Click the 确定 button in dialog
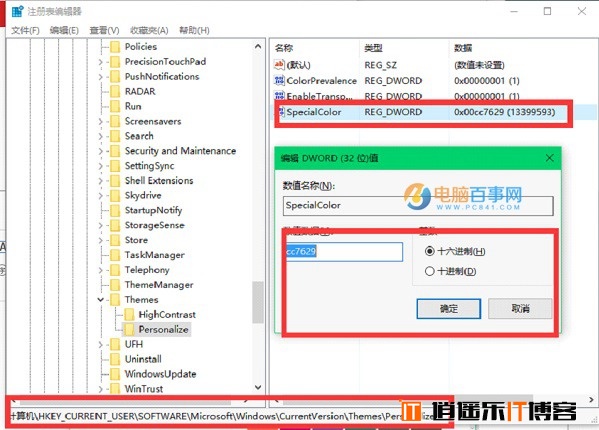The width and height of the screenshot is (599, 430). (x=448, y=308)
